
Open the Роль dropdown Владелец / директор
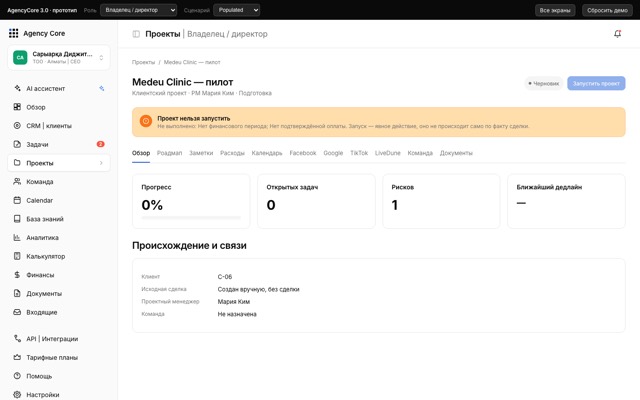click(x=139, y=10)
